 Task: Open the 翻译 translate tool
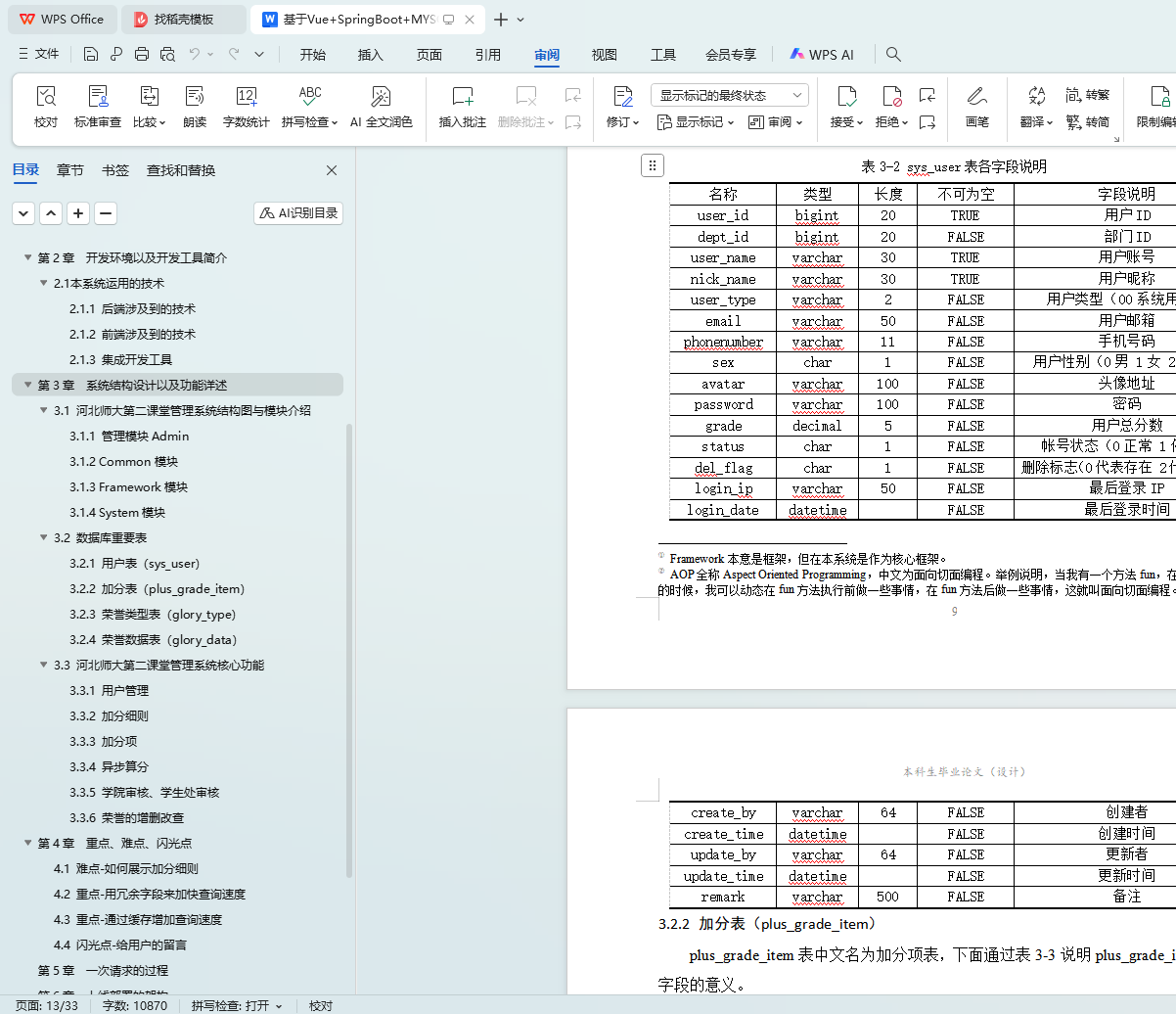coord(1036,107)
